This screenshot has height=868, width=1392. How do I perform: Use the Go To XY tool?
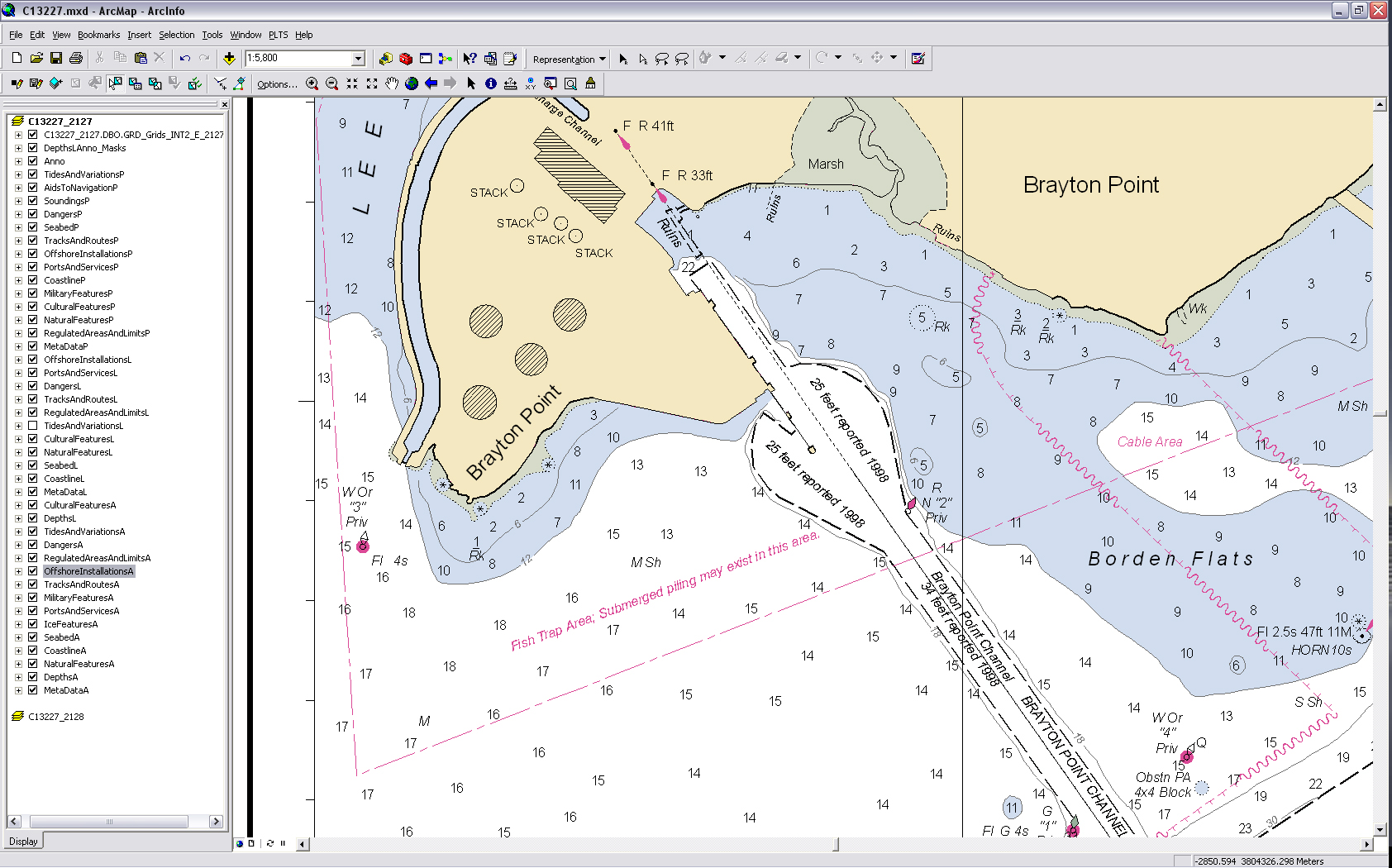(531, 83)
